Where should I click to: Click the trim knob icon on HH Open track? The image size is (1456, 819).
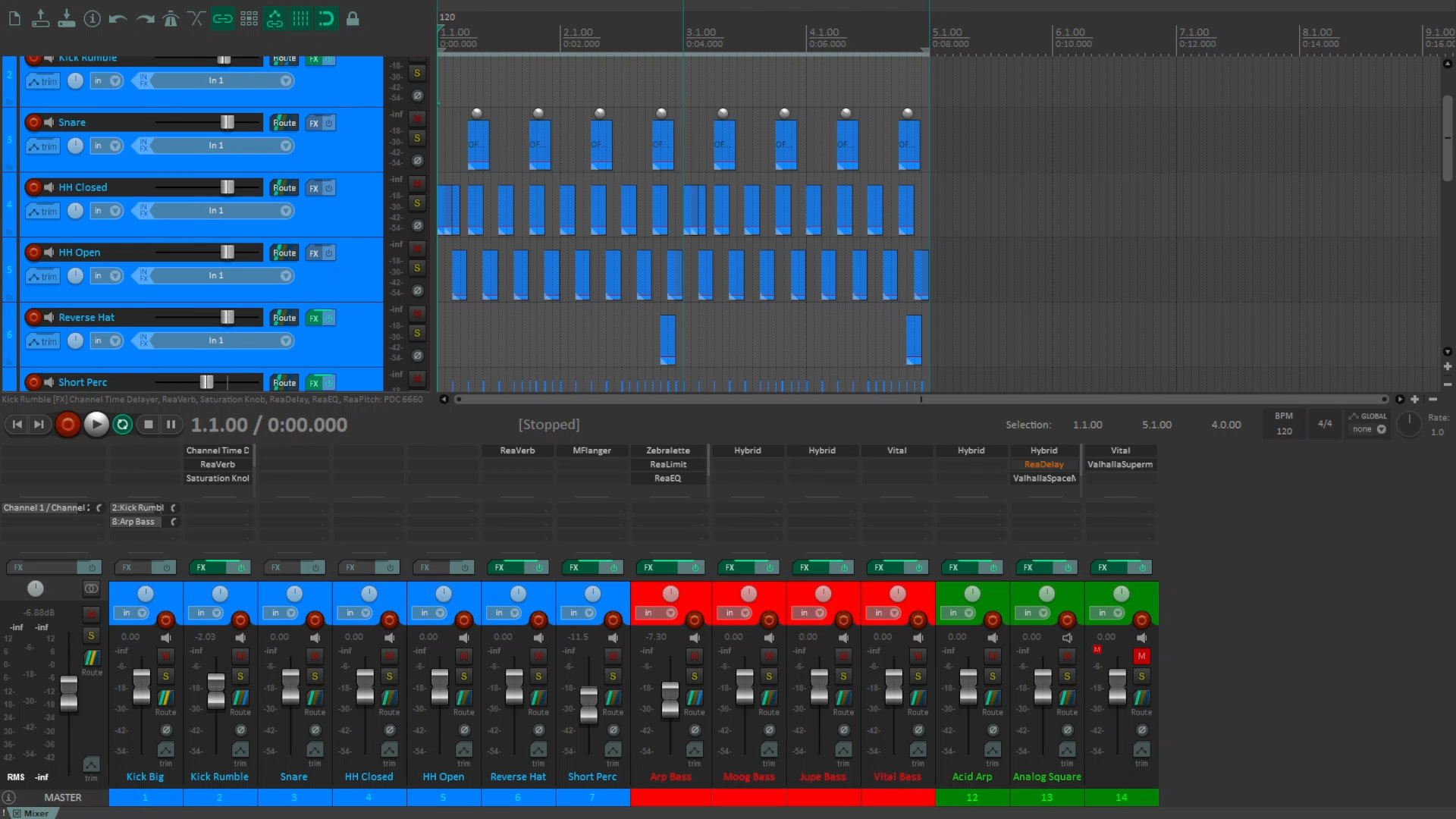click(76, 275)
